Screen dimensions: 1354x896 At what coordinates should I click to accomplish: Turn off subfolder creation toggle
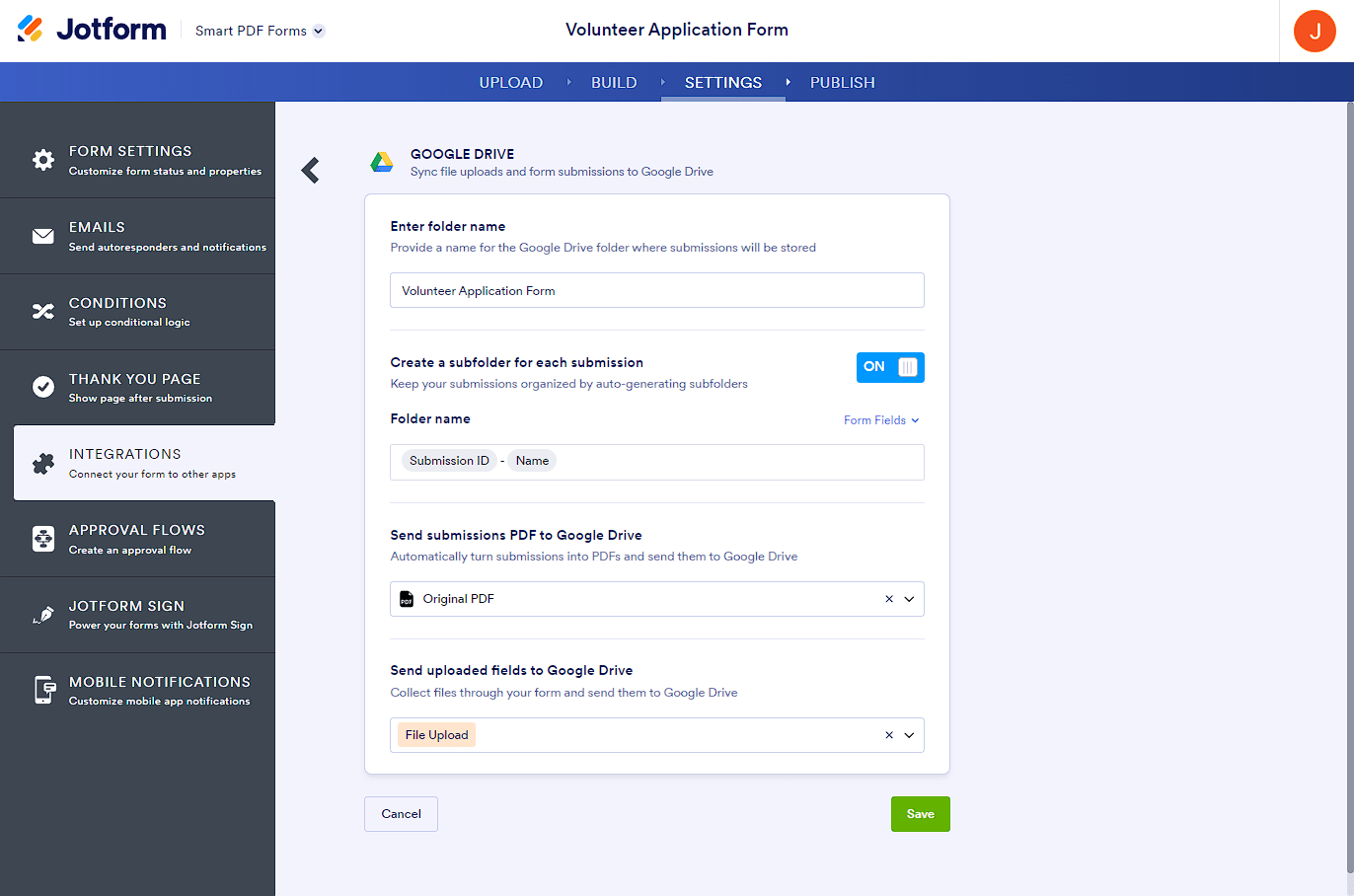(x=890, y=367)
